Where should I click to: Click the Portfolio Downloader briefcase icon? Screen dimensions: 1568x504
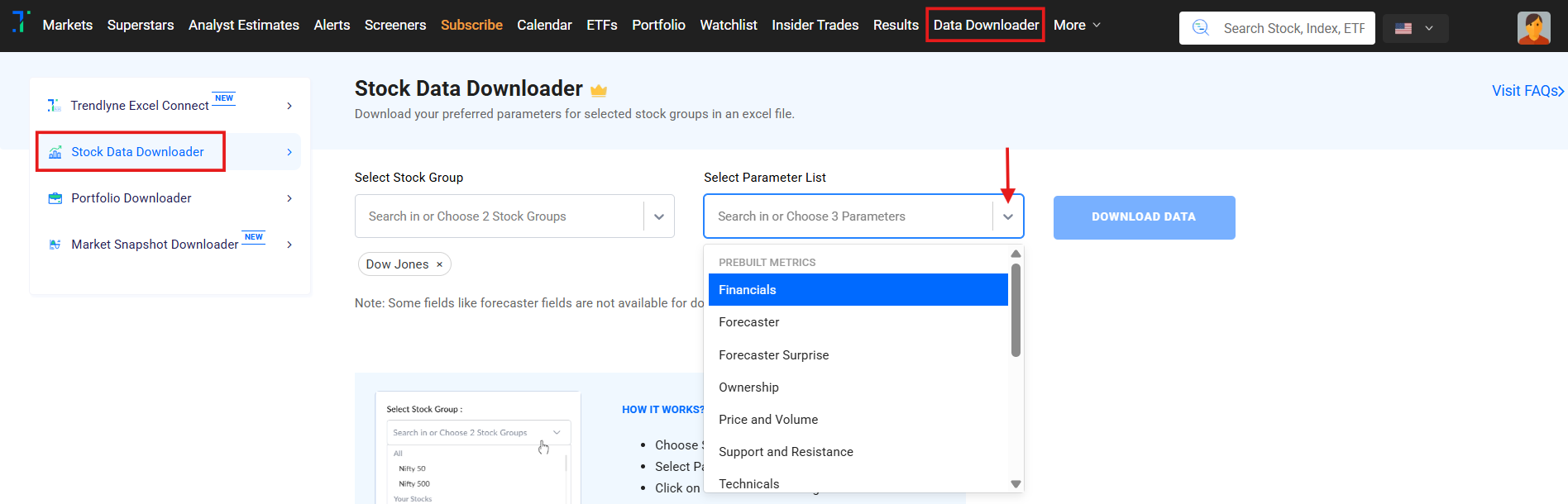[55, 198]
